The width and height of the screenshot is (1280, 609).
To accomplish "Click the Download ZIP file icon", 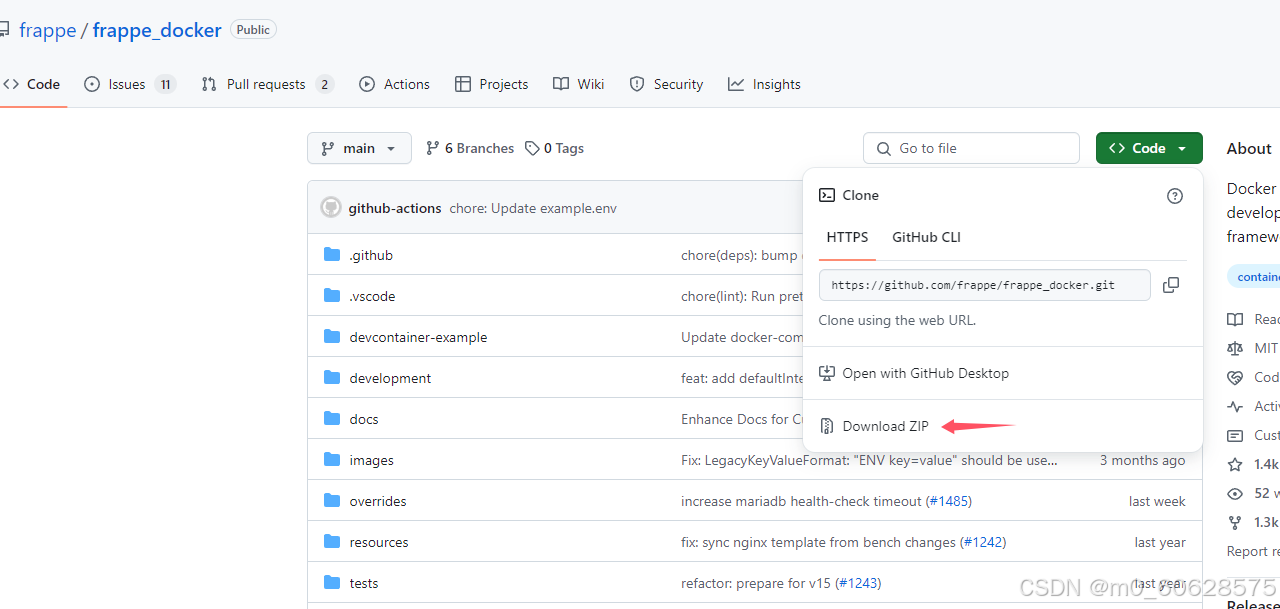I will click(x=827, y=425).
